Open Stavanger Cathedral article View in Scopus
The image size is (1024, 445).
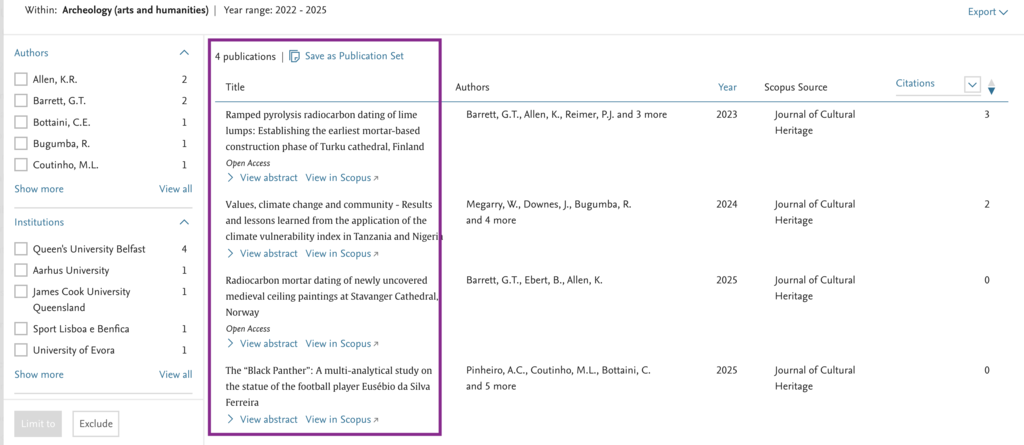pyautogui.click(x=342, y=344)
